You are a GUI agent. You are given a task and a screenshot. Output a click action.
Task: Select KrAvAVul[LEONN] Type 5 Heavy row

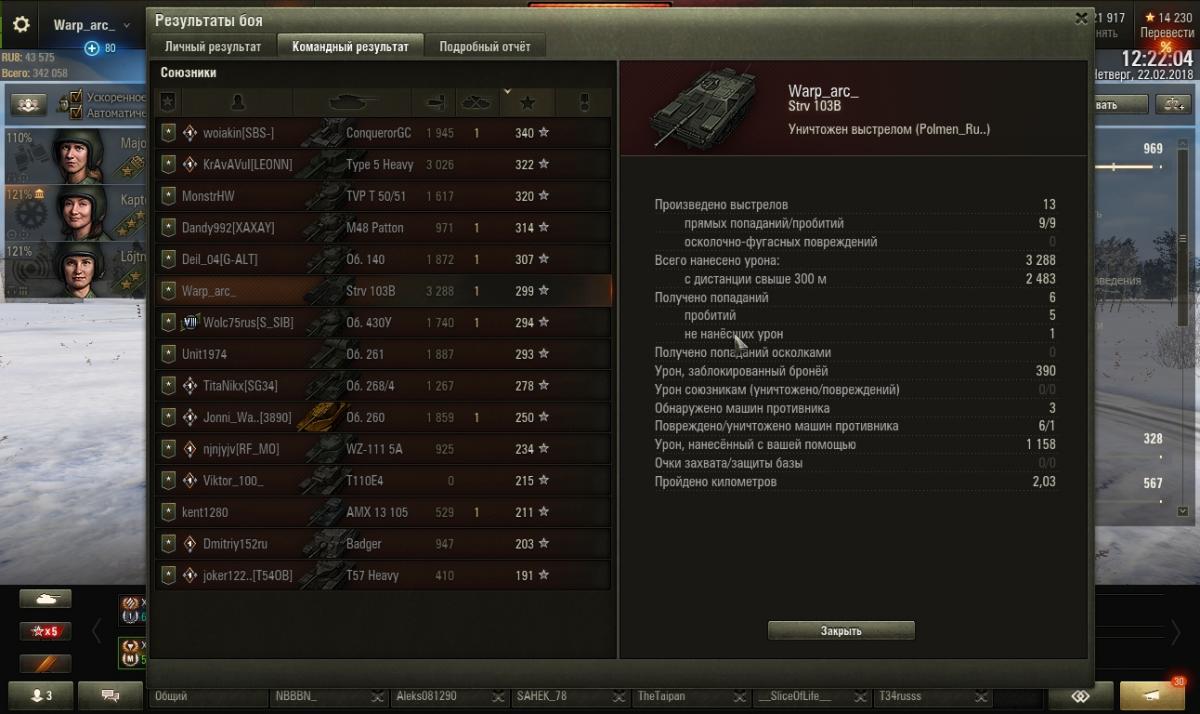click(x=382, y=164)
